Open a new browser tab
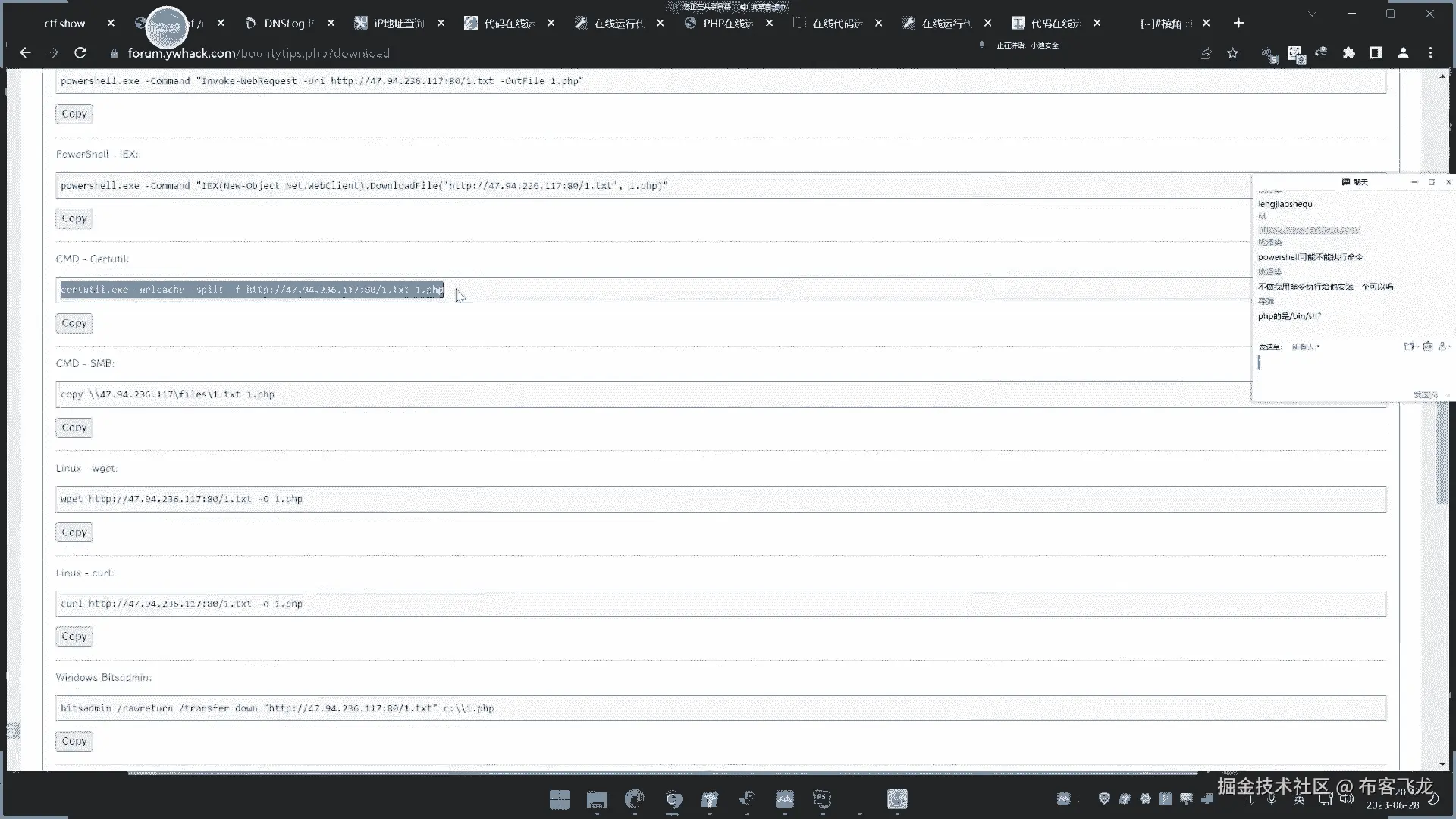 tap(1238, 24)
